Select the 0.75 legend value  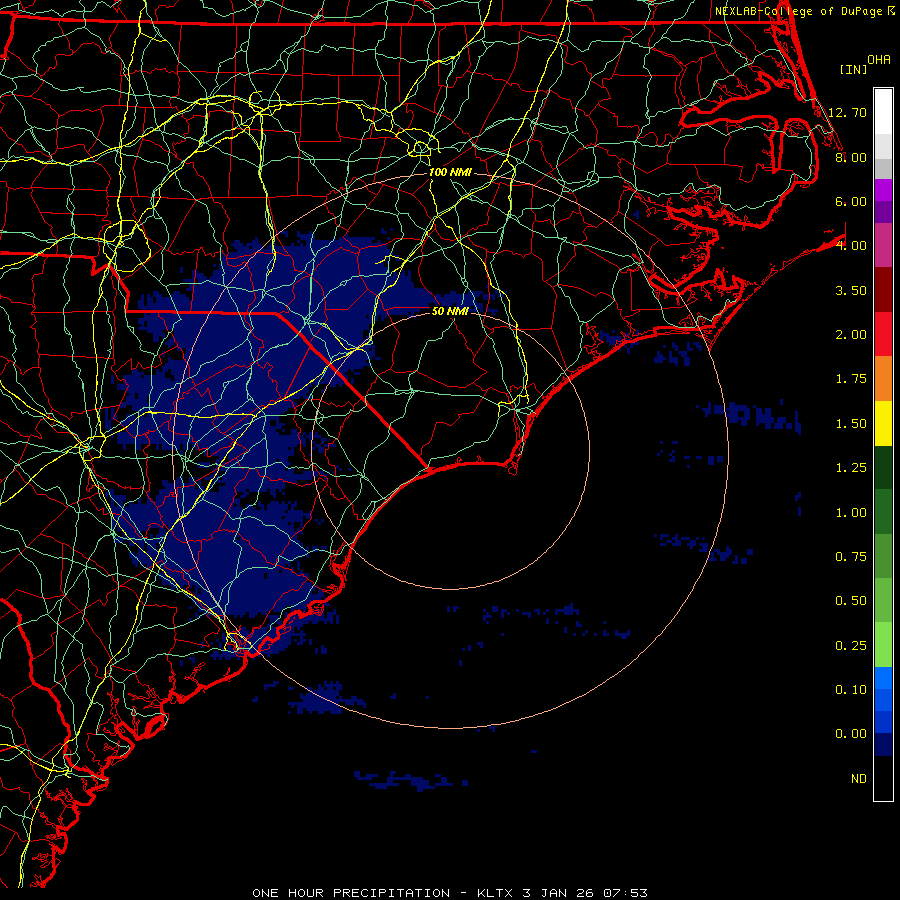(x=851, y=557)
